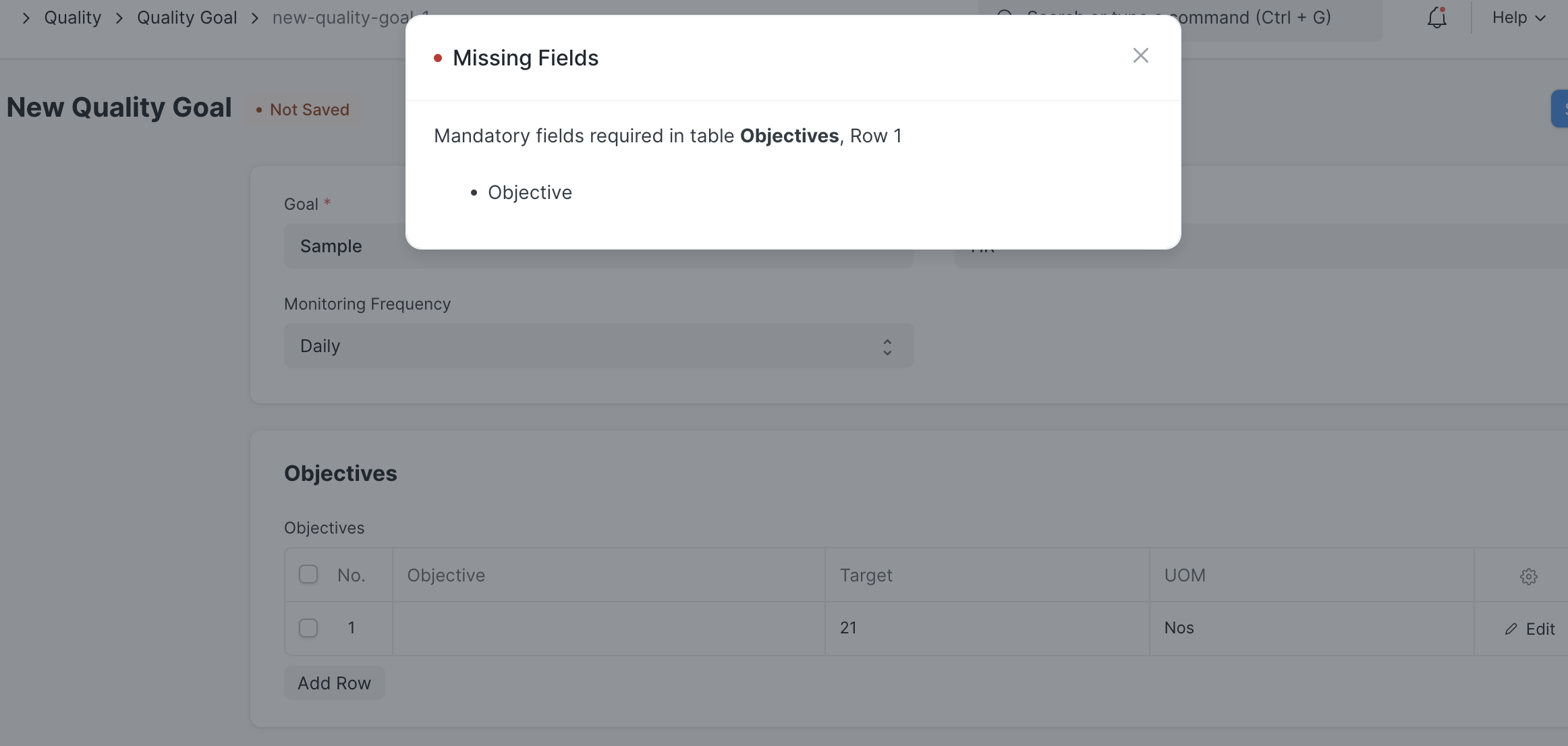Open the notifications bell
The image size is (1568, 746).
[1436, 18]
